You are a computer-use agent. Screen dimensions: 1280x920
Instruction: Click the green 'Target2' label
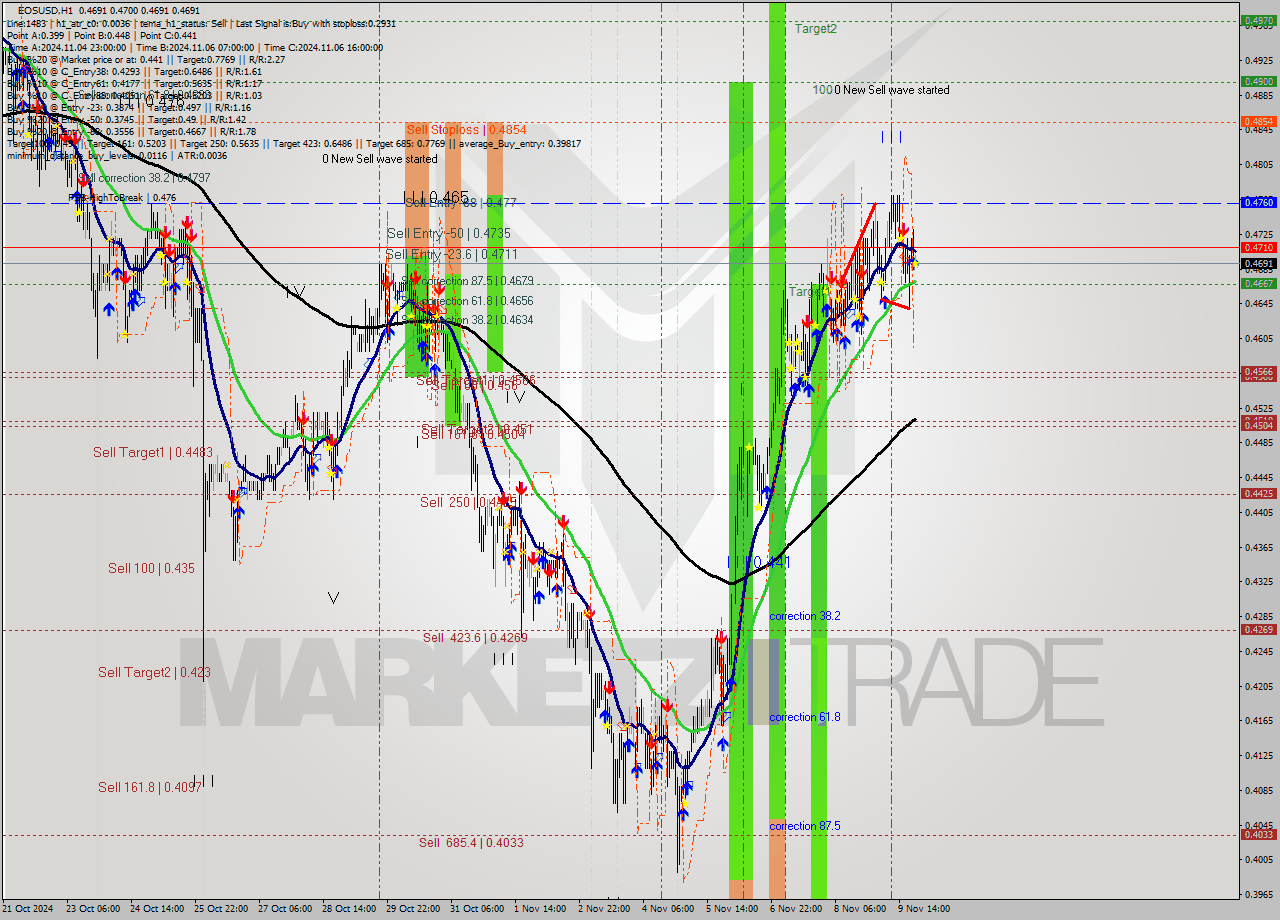[x=816, y=29]
